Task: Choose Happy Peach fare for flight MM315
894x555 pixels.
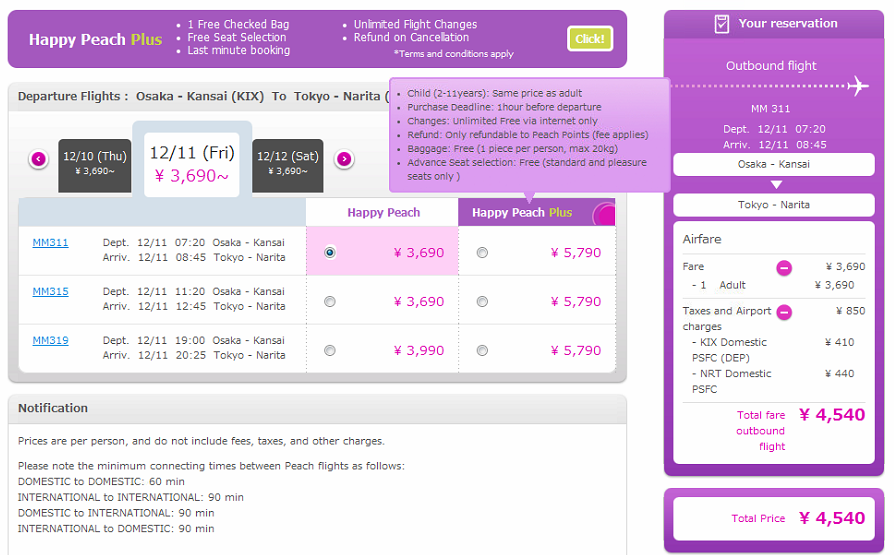Action: [330, 302]
